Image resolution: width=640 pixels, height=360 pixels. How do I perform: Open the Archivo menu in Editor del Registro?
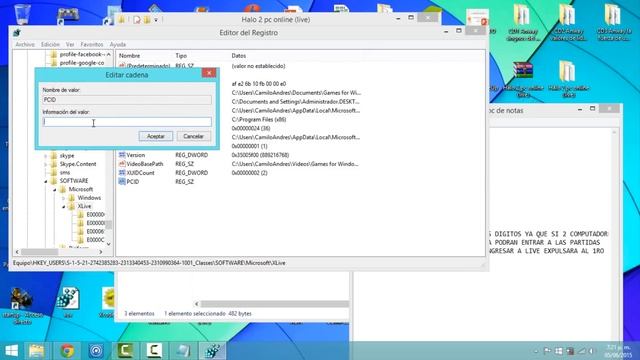(25, 44)
